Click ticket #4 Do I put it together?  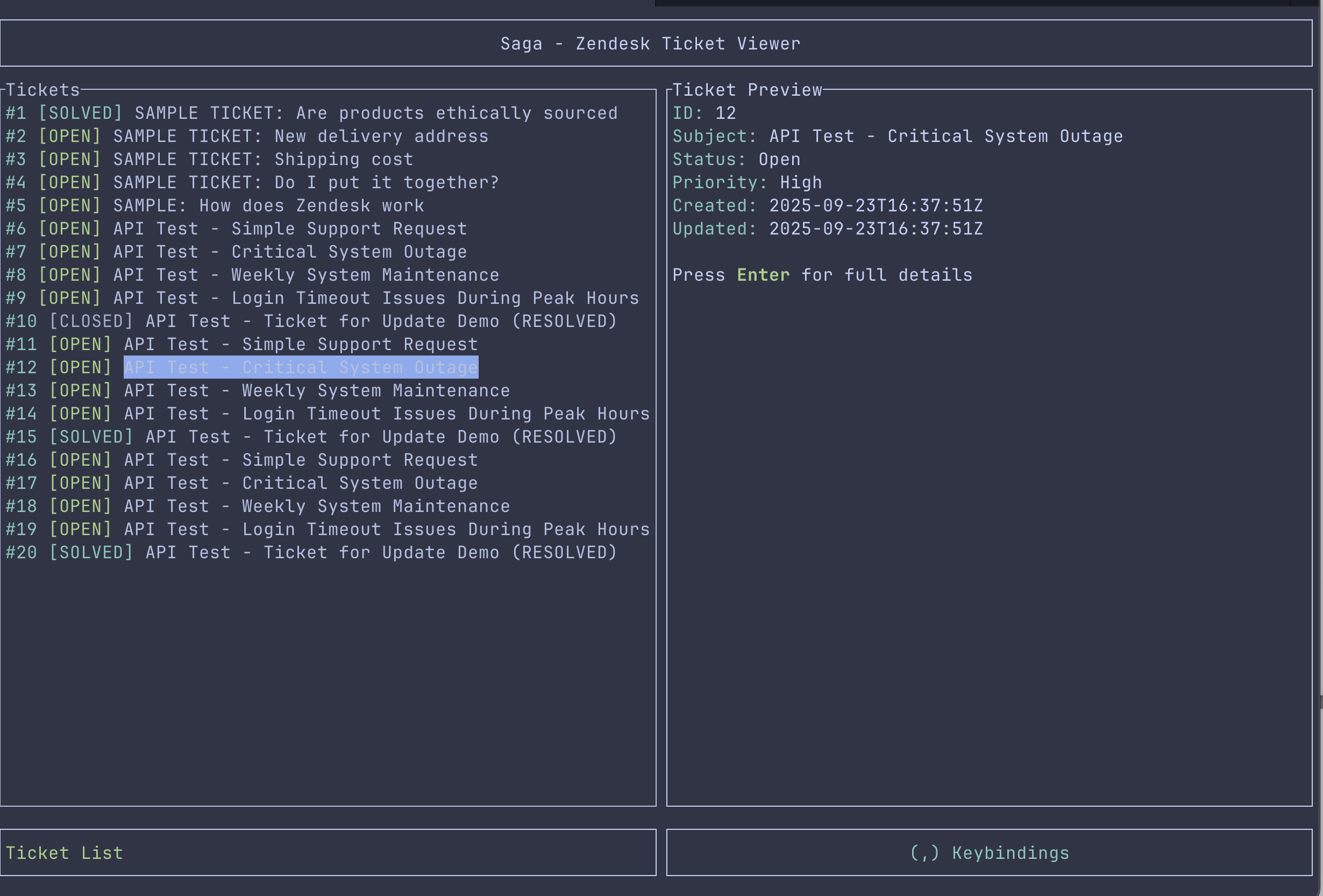click(253, 182)
